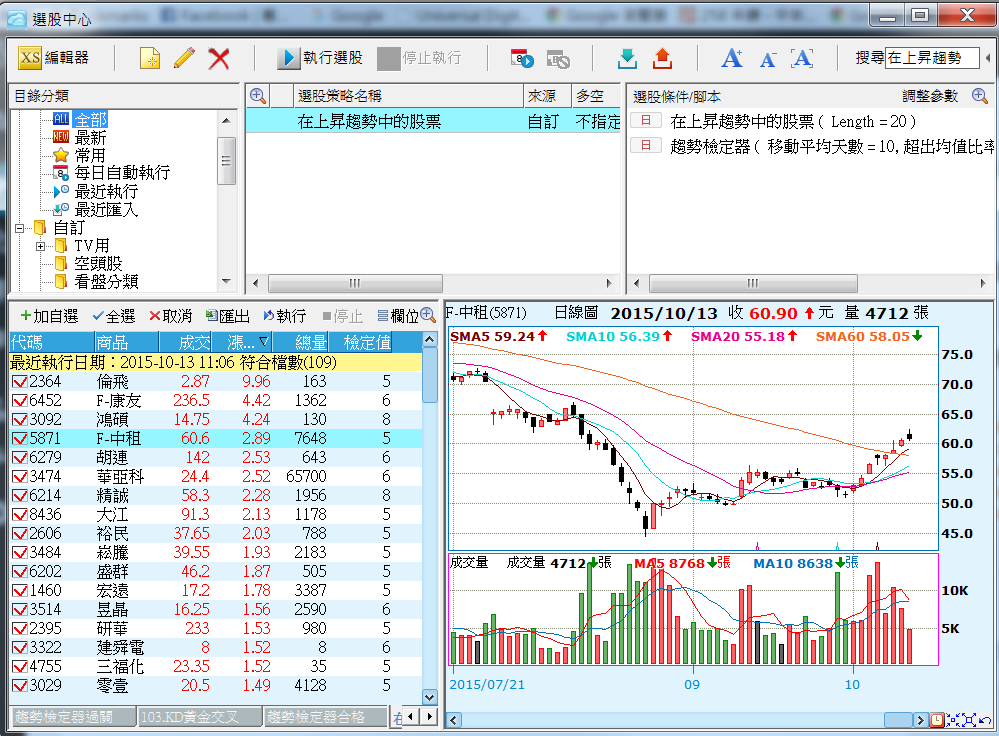Run the screener with 執行選股 button

coord(321,58)
